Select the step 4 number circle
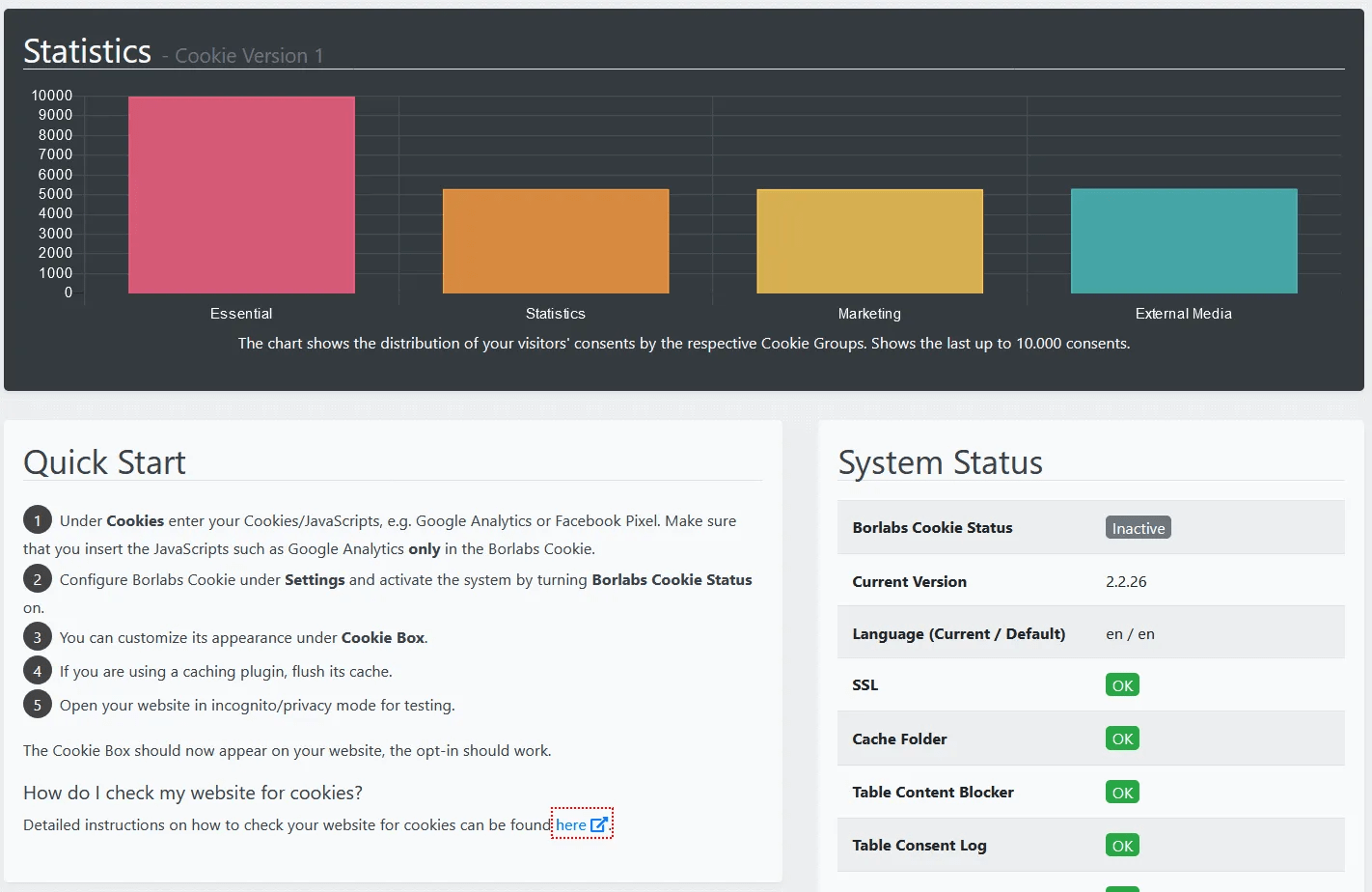1372x892 pixels. [38, 671]
